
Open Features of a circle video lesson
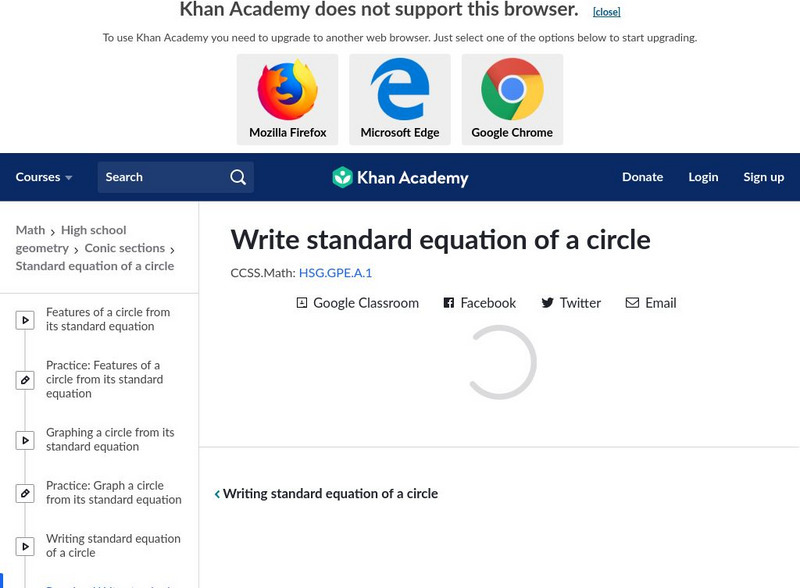pyautogui.click(x=108, y=319)
